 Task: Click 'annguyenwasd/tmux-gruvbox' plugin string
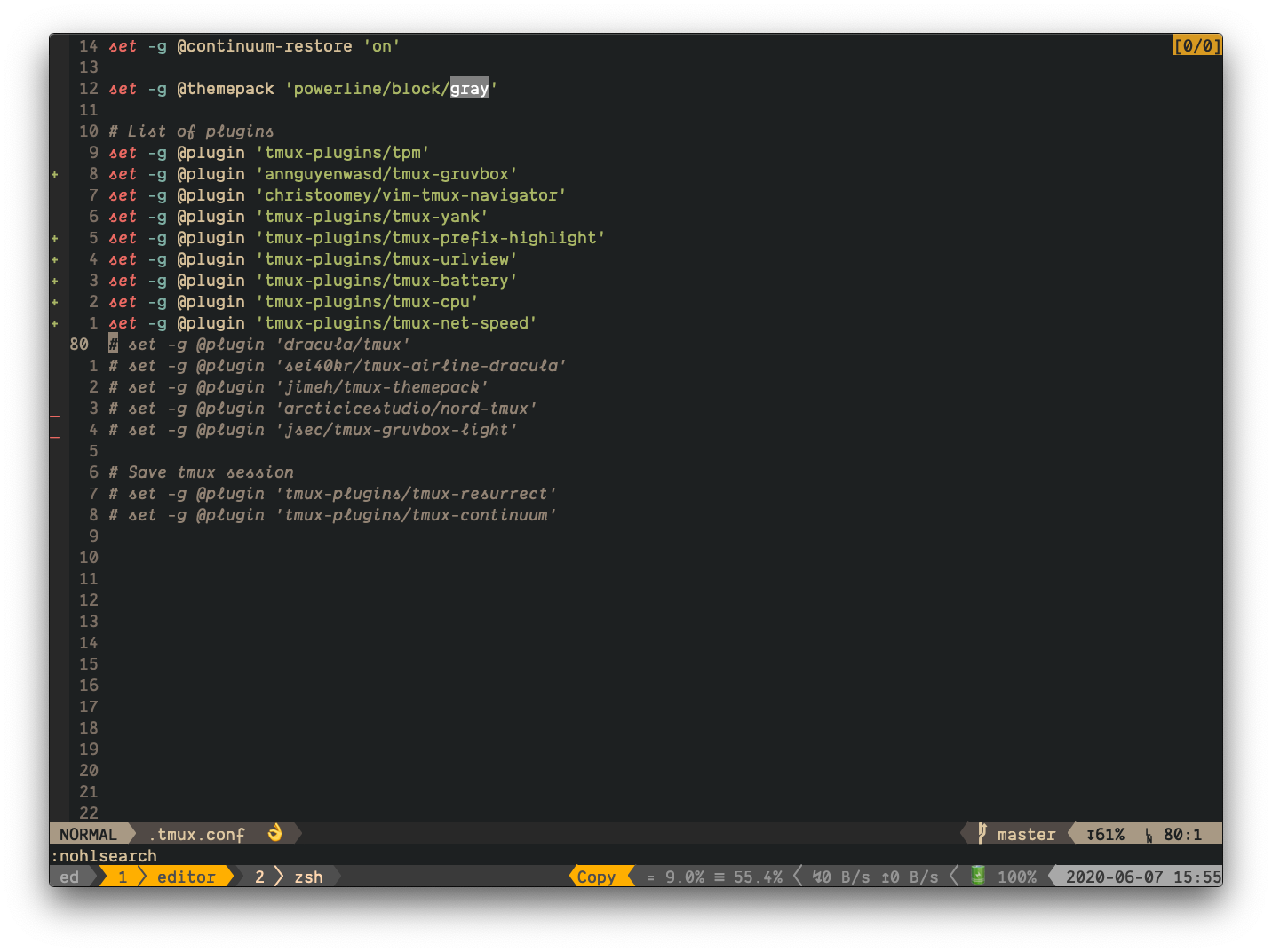click(x=386, y=173)
